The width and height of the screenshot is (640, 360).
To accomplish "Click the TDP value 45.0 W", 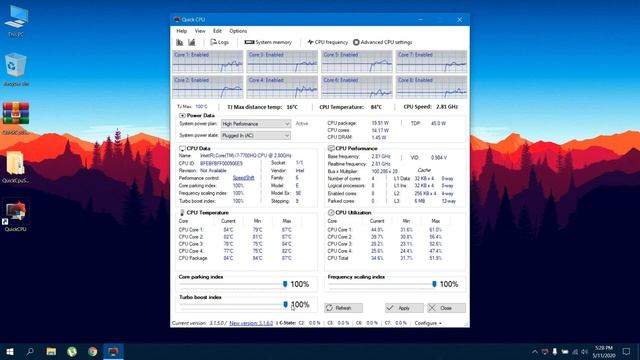I will 438,123.
